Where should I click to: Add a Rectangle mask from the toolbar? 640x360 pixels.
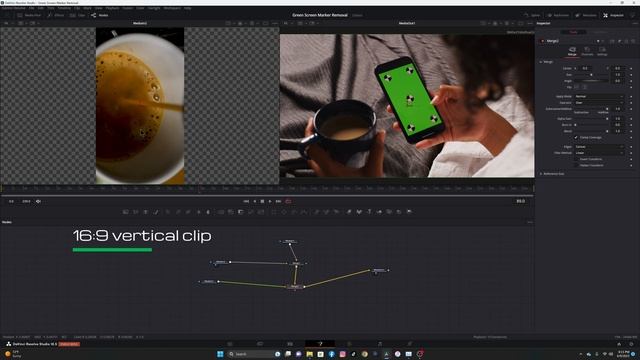274,212
